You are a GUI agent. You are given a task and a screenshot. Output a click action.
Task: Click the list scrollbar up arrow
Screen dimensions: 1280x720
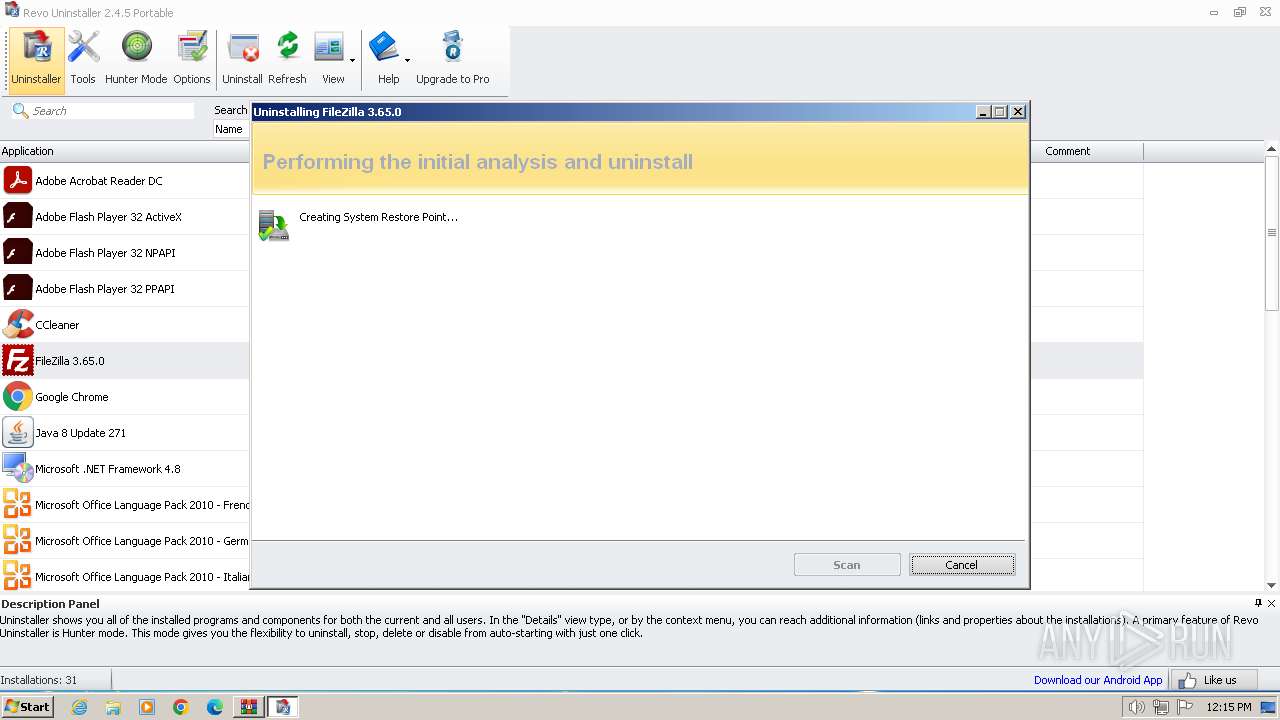click(x=1272, y=150)
